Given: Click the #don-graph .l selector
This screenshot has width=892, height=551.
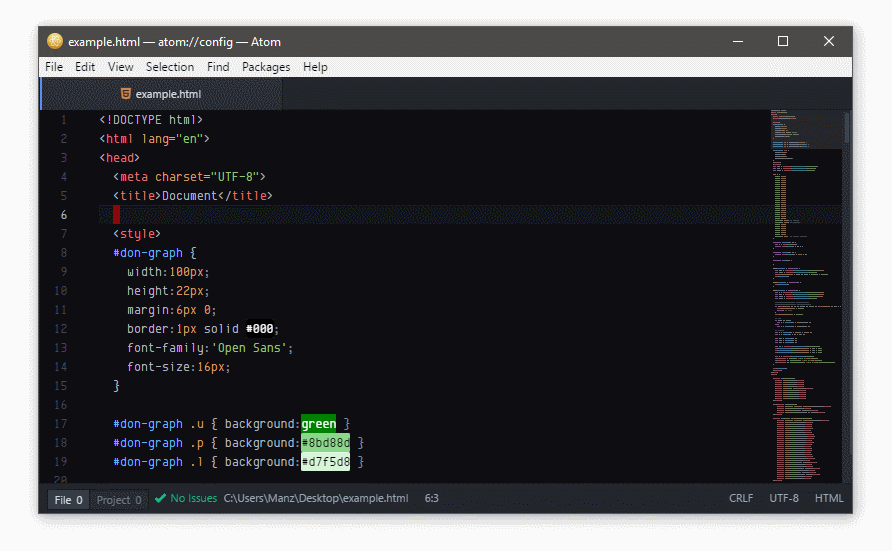Looking at the screenshot, I should pyautogui.click(x=158, y=462).
